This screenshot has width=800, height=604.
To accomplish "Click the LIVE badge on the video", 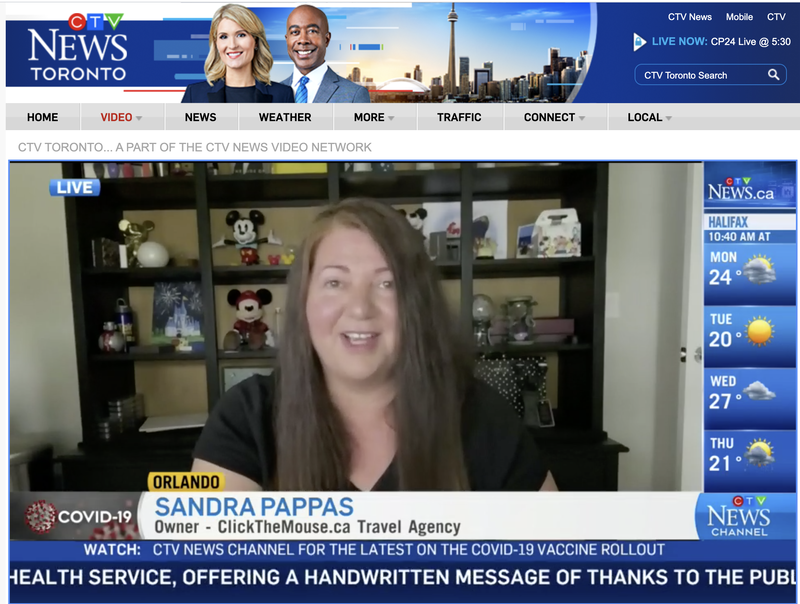I will tap(74, 188).
